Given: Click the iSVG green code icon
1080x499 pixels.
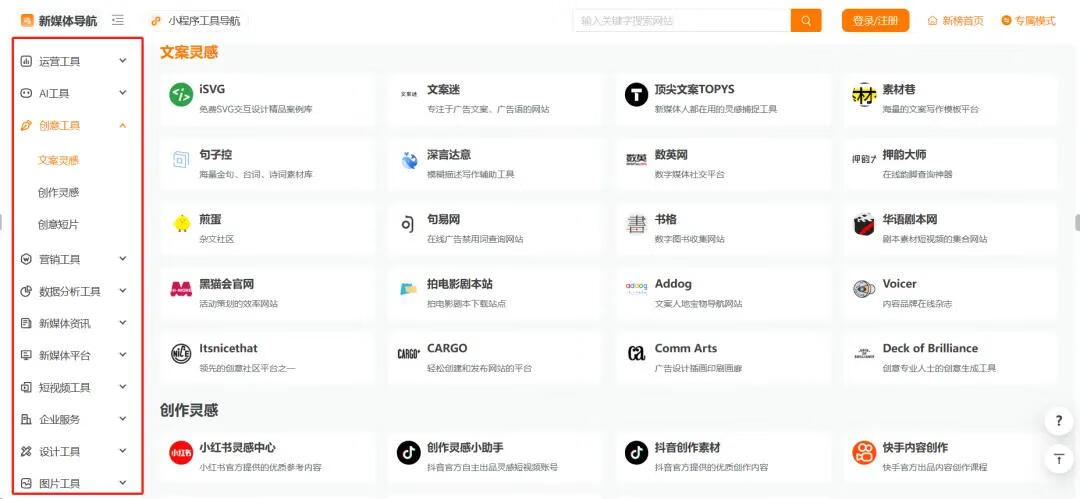Looking at the screenshot, I should (181, 95).
